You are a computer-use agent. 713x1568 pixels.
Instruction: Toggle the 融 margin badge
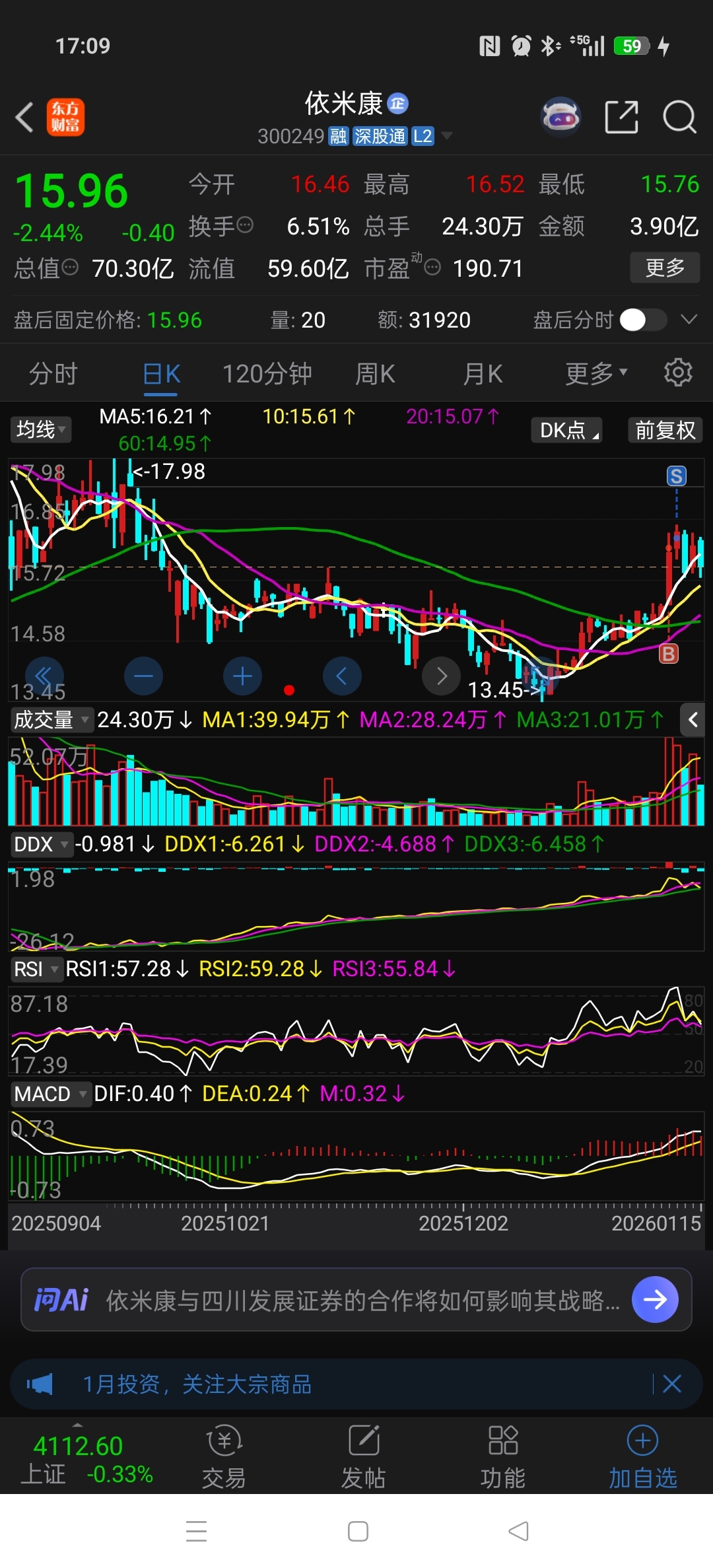[339, 136]
